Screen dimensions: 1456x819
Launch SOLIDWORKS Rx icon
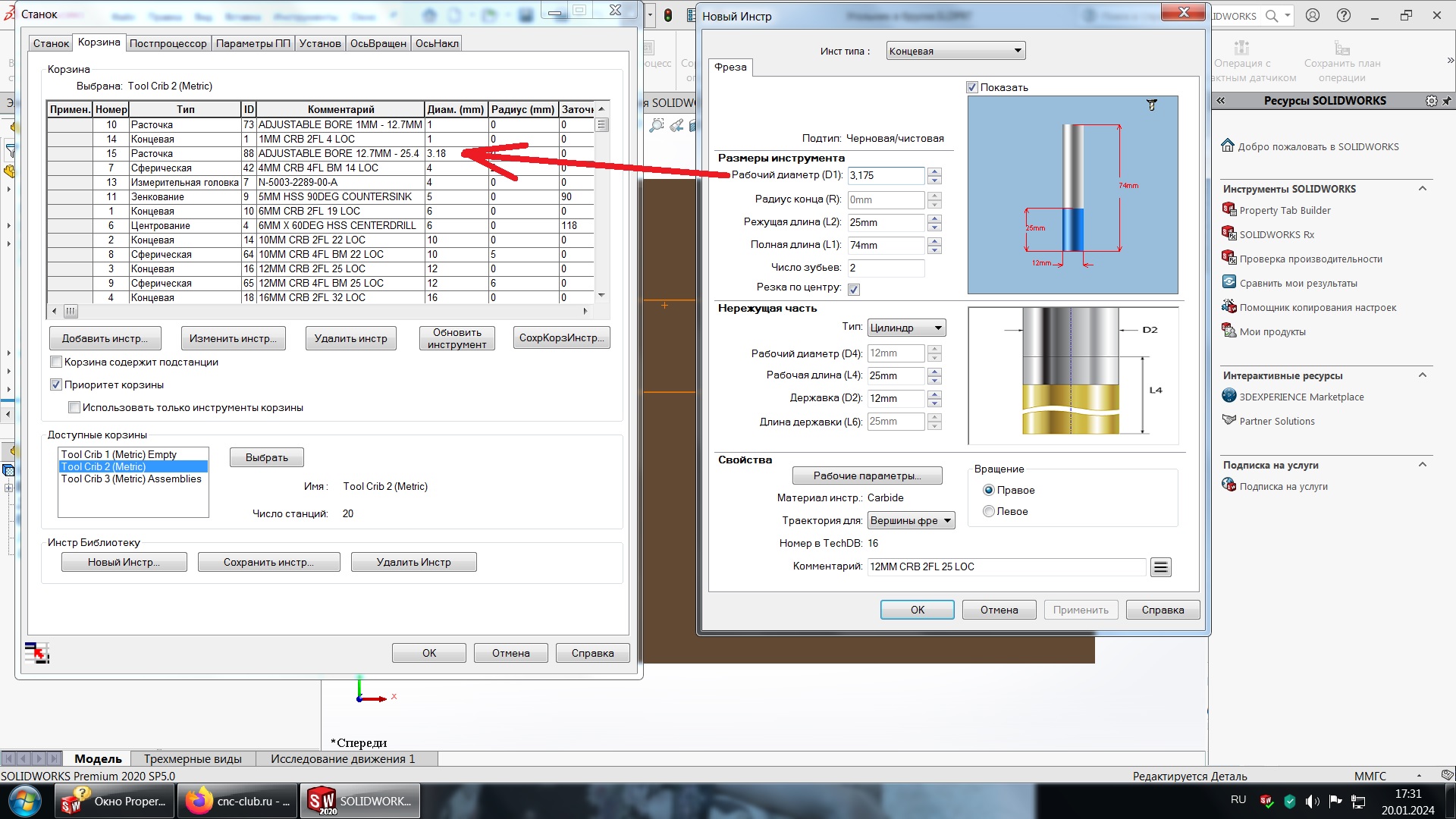click(1229, 234)
